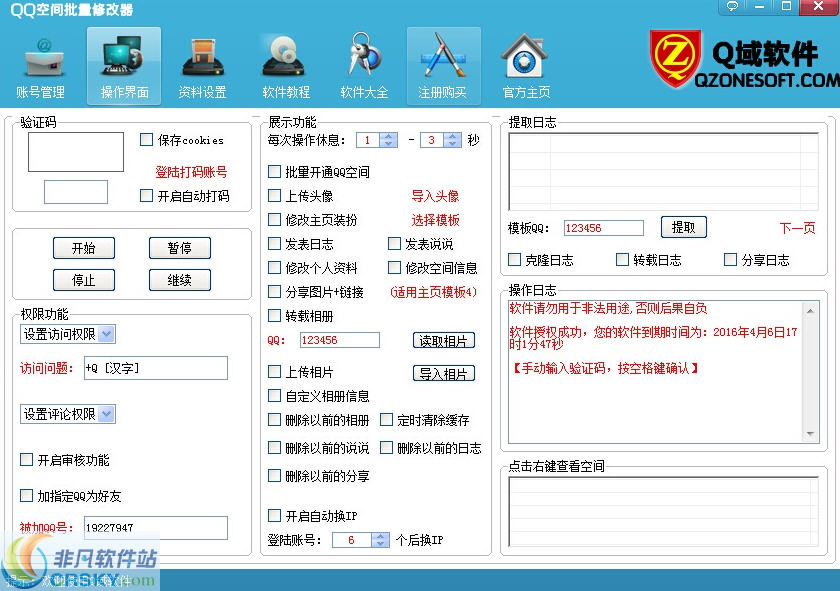Click the 操作日志 scrollbar up arrow

point(810,311)
